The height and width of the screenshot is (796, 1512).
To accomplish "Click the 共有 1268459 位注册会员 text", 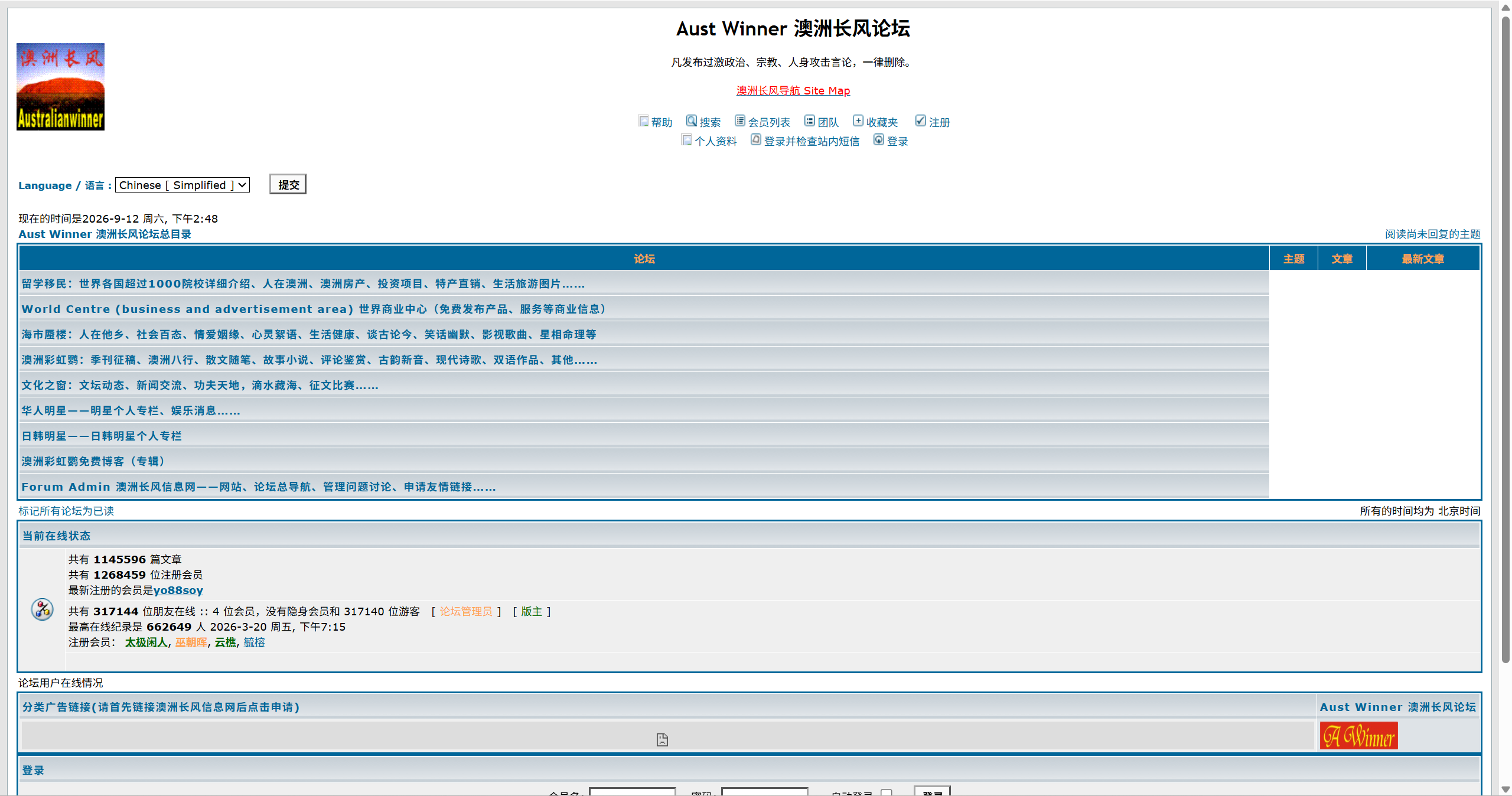I will tap(135, 575).
